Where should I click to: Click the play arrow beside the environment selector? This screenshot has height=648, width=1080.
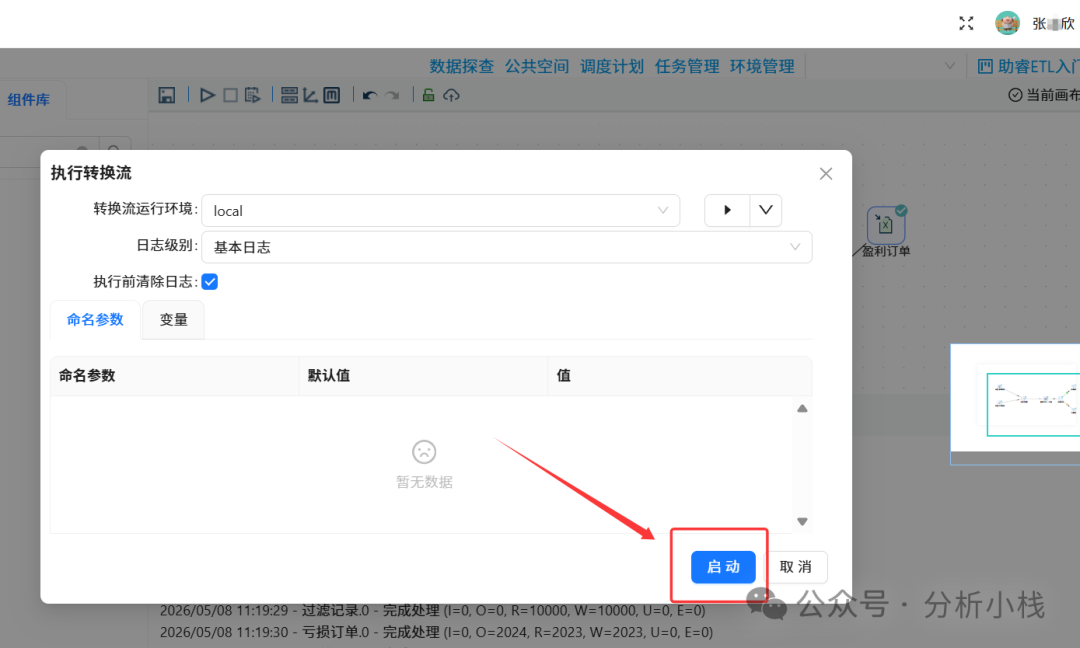pos(727,210)
